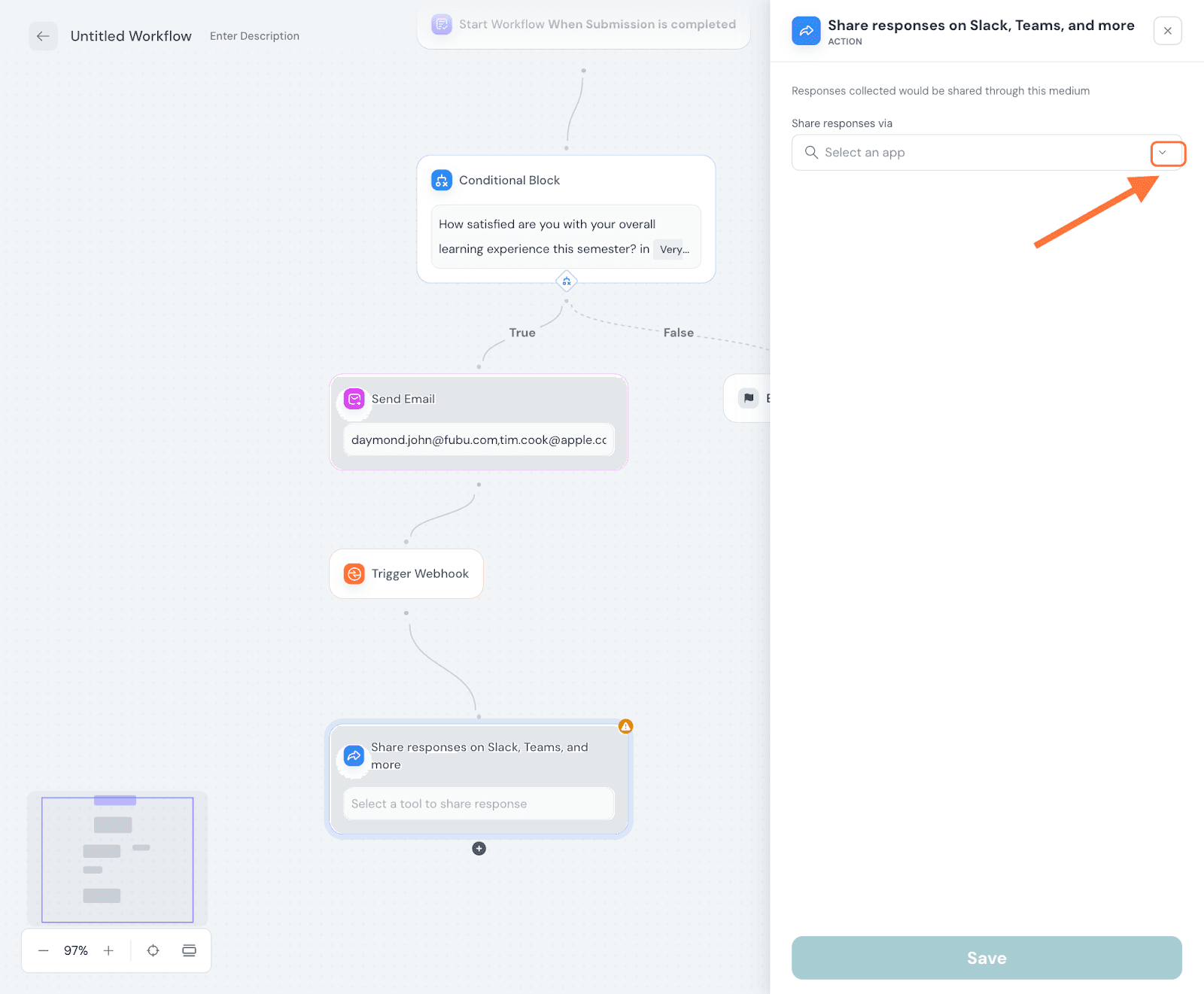Click the Trigger Webhook node icon
Screen dimensions: 1204x994
pos(354,573)
